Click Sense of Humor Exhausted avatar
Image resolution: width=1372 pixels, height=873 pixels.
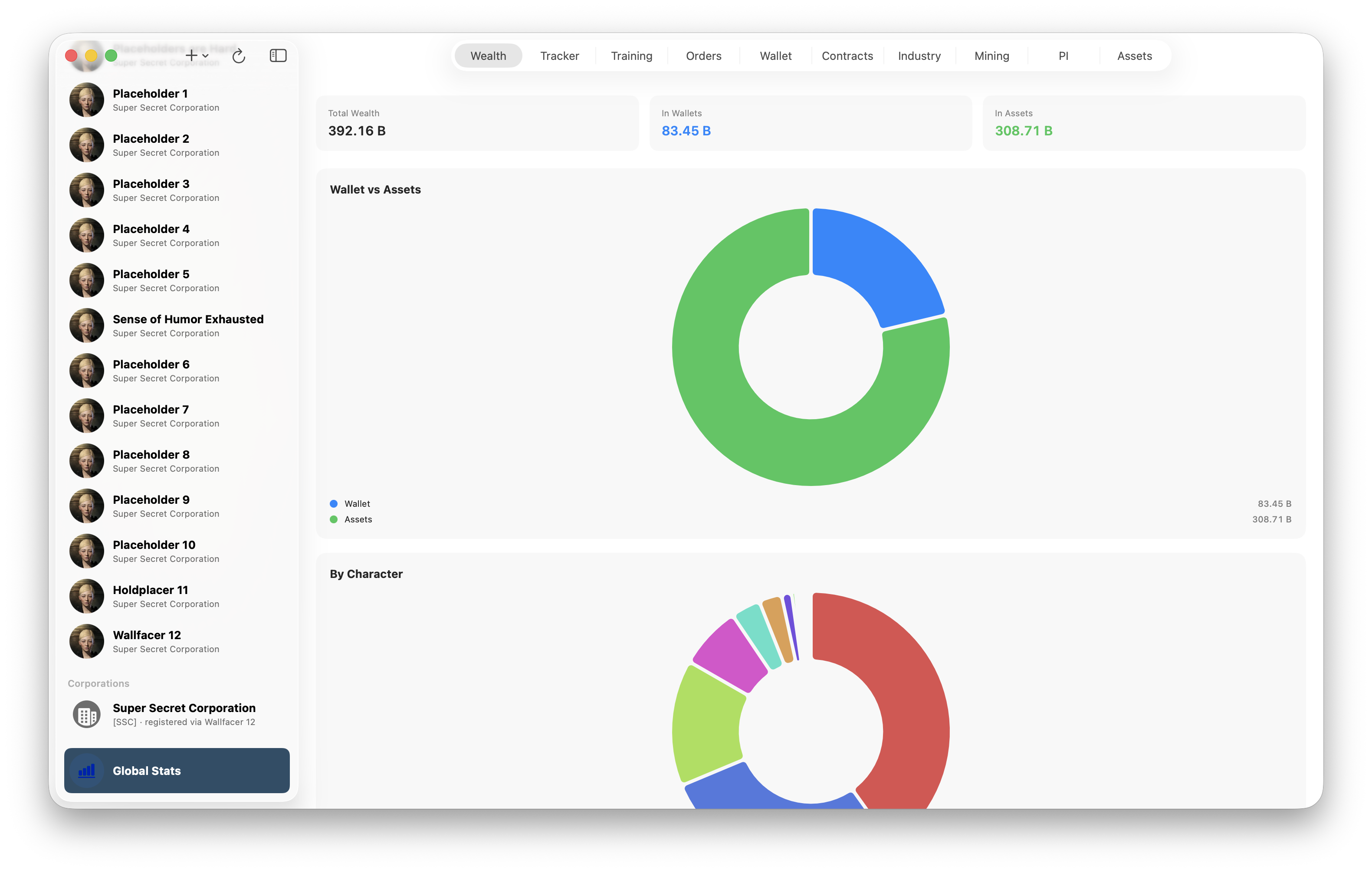(87, 325)
